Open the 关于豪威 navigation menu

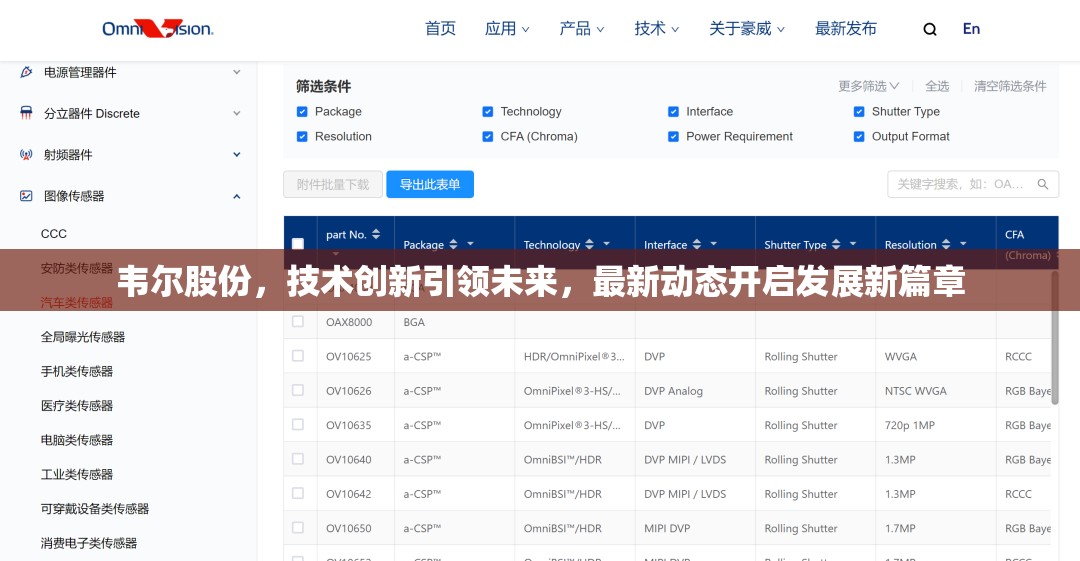pyautogui.click(x=747, y=28)
